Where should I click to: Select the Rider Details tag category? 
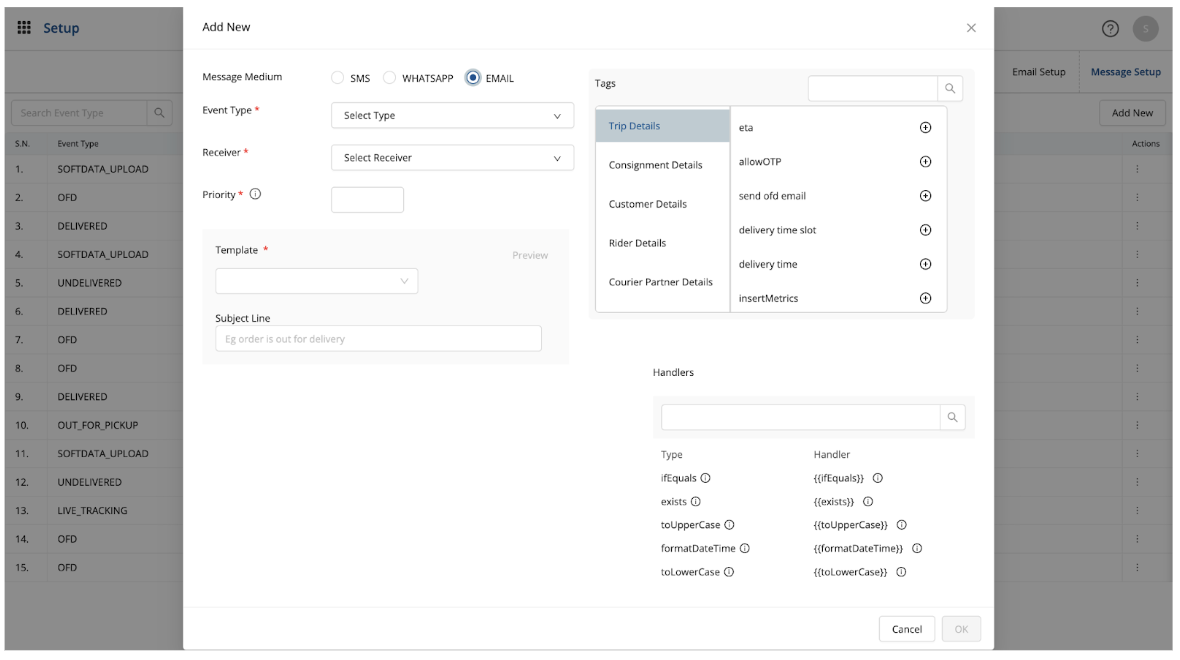coord(637,243)
